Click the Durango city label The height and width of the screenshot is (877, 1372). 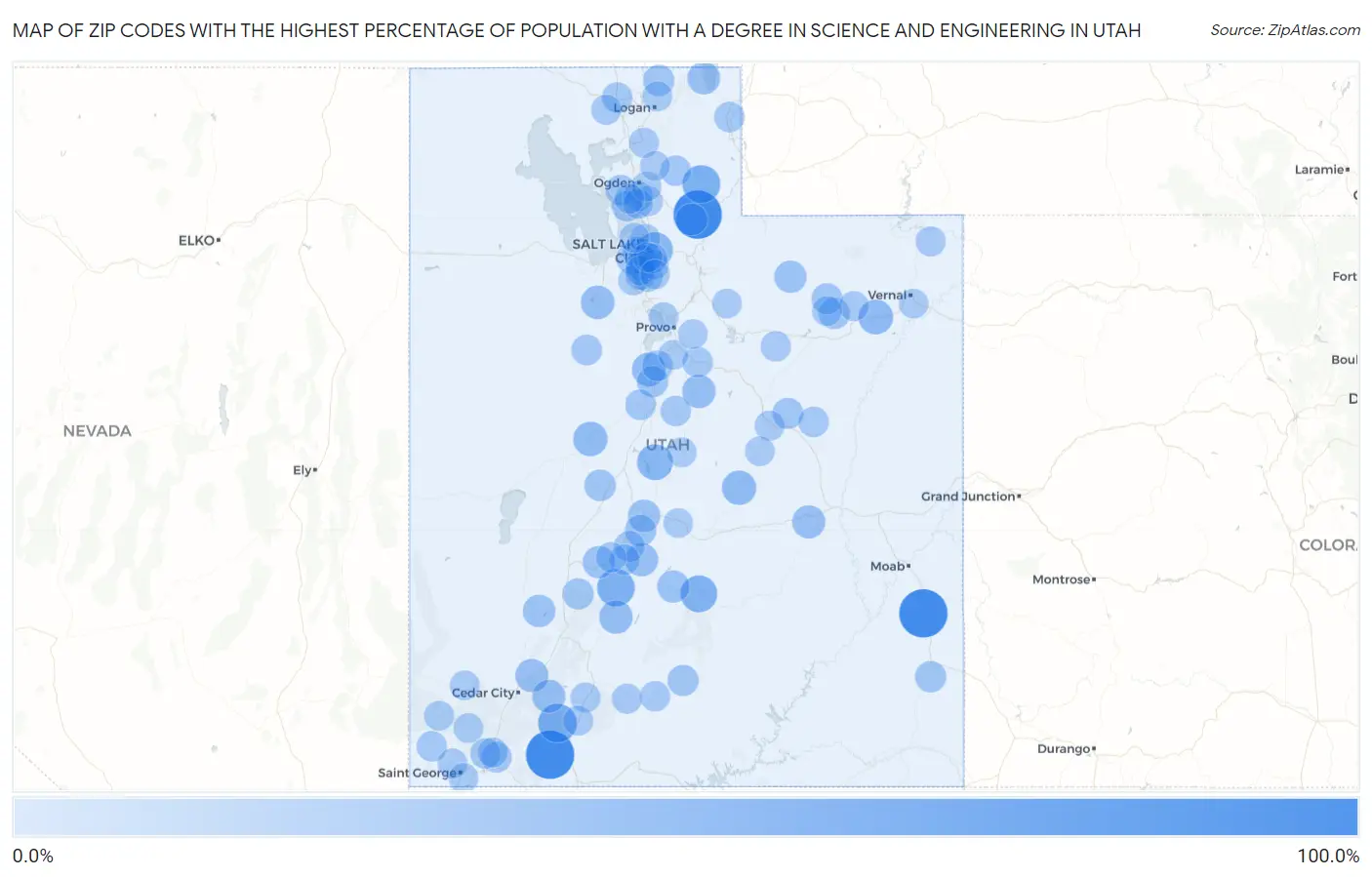click(x=1064, y=749)
